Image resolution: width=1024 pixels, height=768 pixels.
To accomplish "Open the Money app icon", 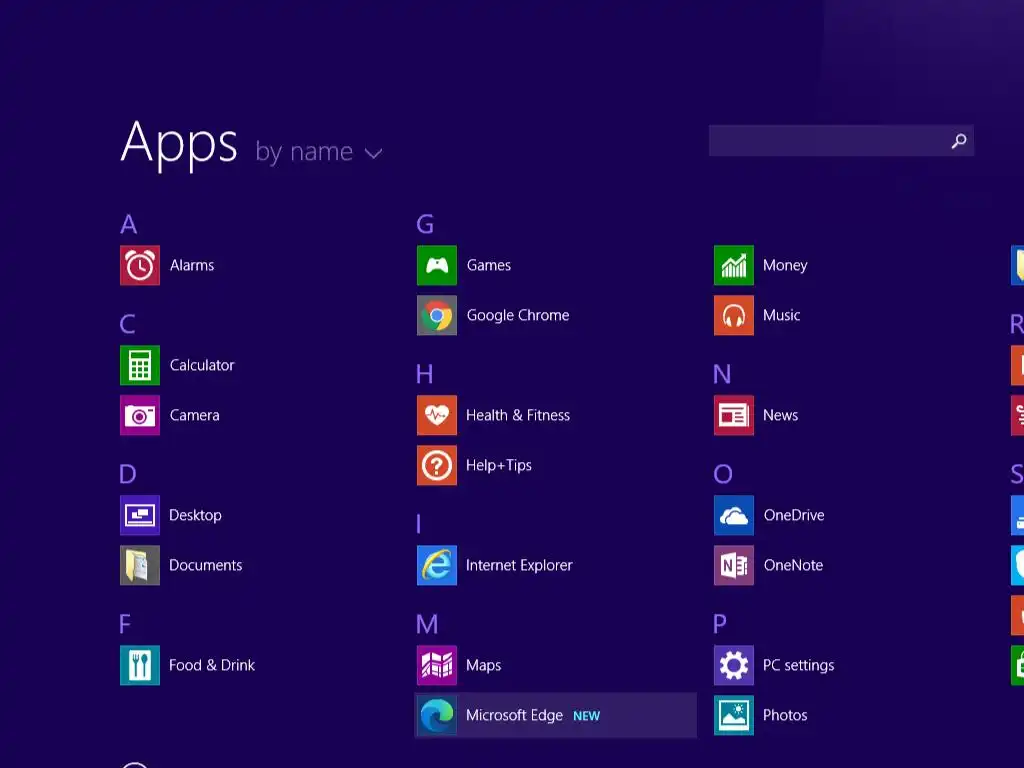I will pyautogui.click(x=734, y=265).
